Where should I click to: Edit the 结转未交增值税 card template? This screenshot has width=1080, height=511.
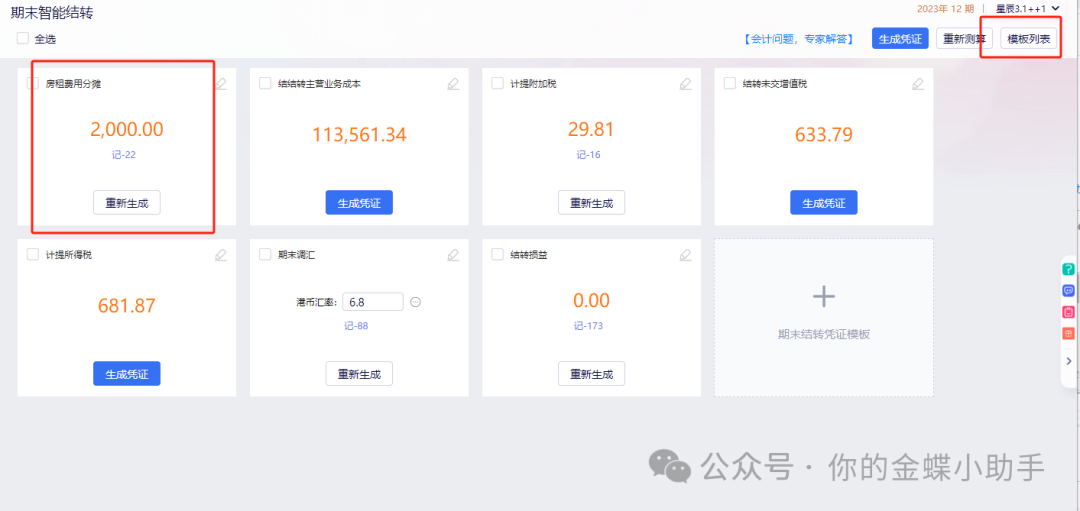[x=917, y=84]
